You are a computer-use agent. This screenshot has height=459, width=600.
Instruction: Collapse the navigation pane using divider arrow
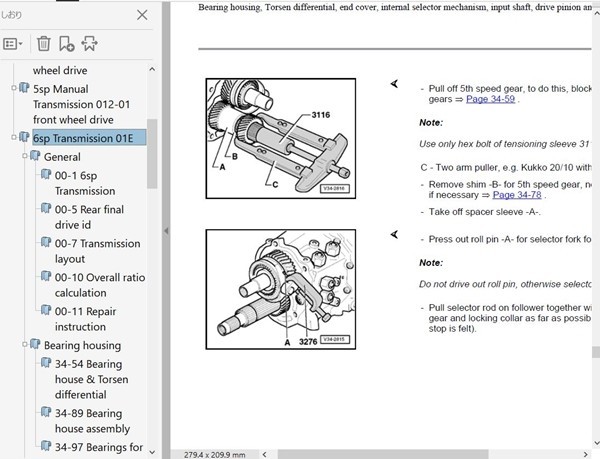[x=166, y=231]
